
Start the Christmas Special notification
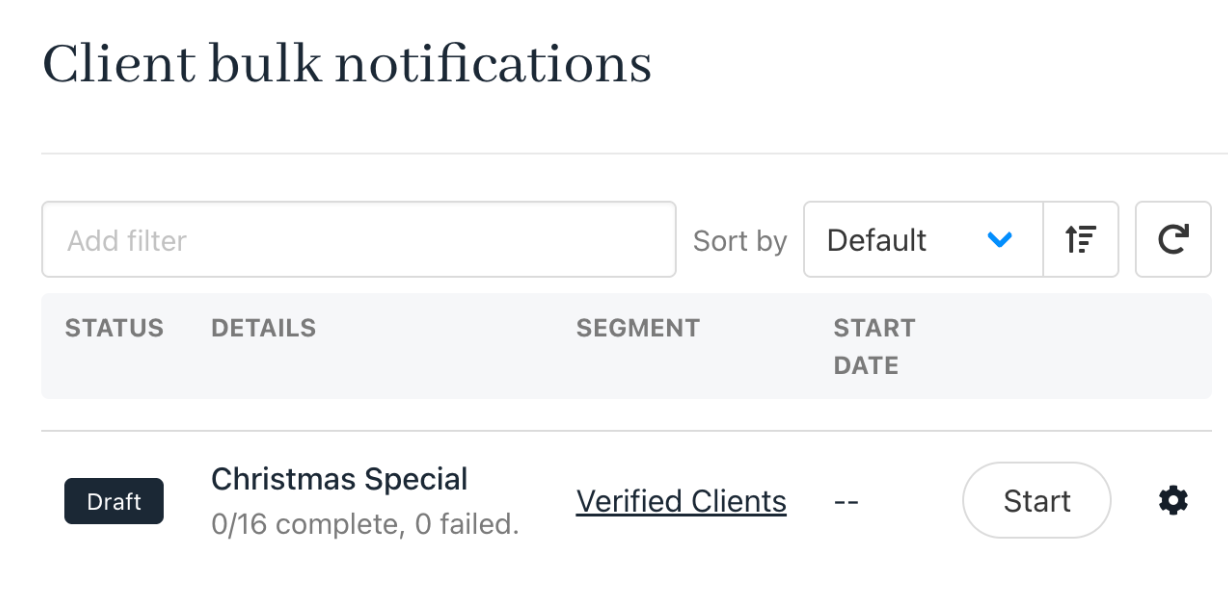tap(1036, 500)
